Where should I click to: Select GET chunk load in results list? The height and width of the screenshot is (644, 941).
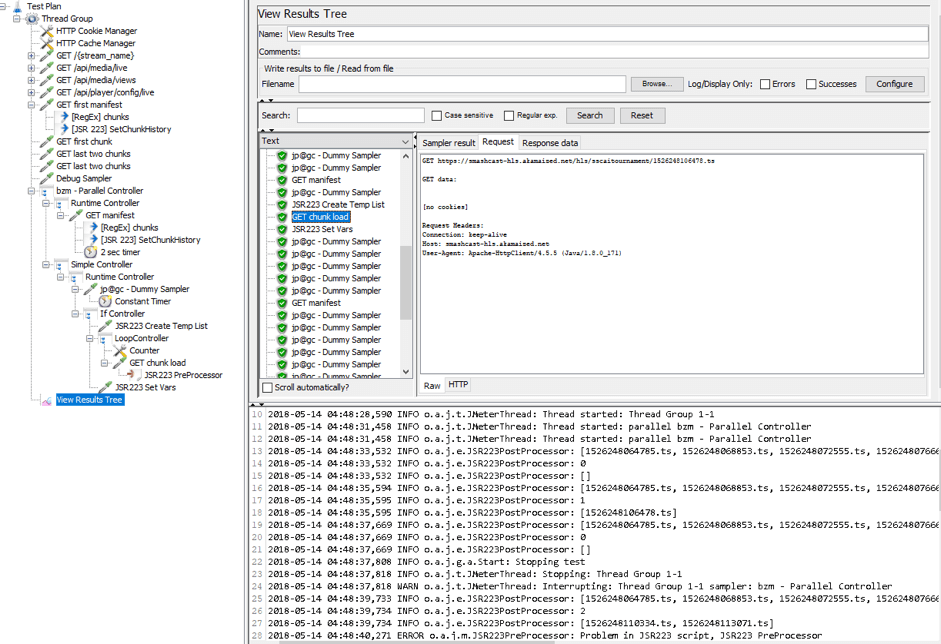pyautogui.click(x=320, y=217)
